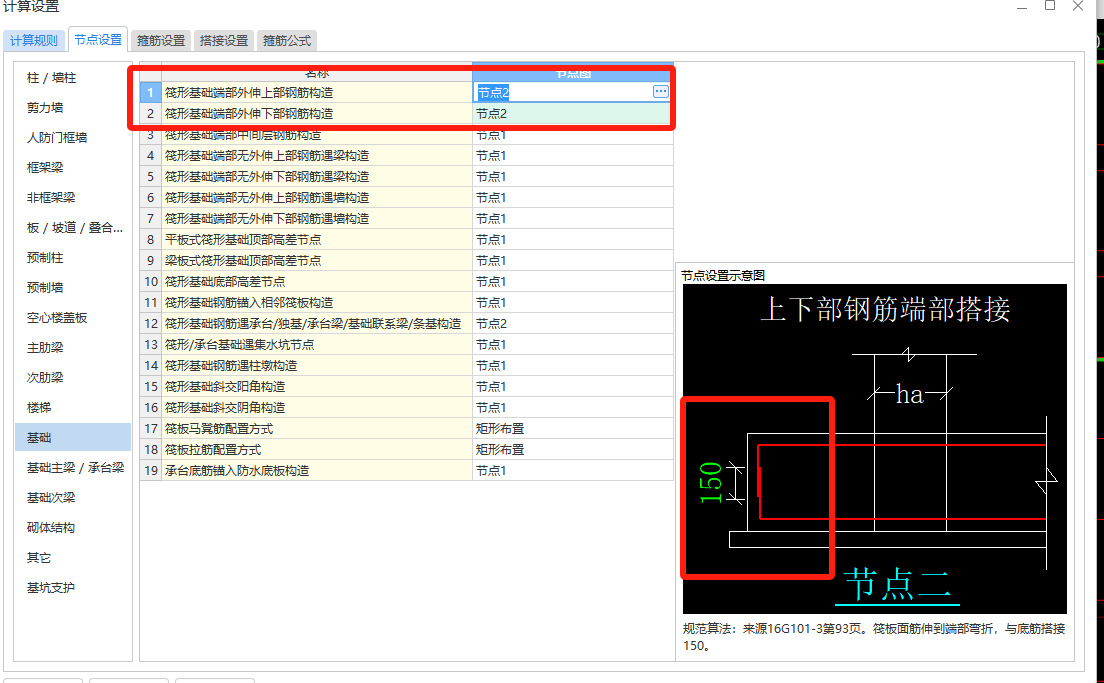Maximize the 计算设置 window
This screenshot has height=683, width=1104.
(1050, 6)
